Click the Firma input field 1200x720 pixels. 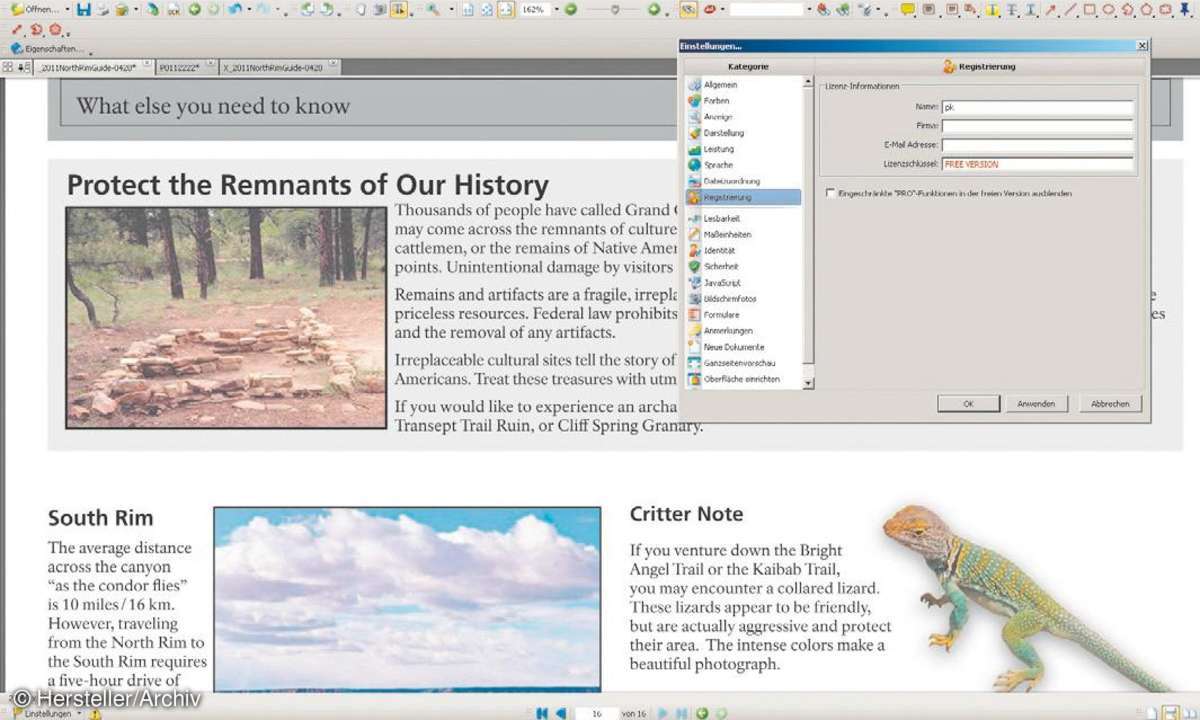(x=1038, y=126)
